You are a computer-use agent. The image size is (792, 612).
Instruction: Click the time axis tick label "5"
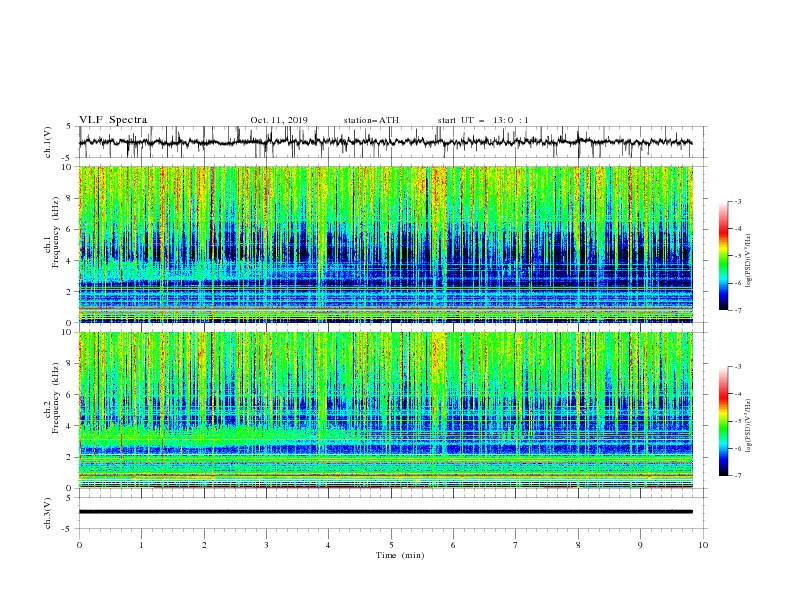(391, 545)
